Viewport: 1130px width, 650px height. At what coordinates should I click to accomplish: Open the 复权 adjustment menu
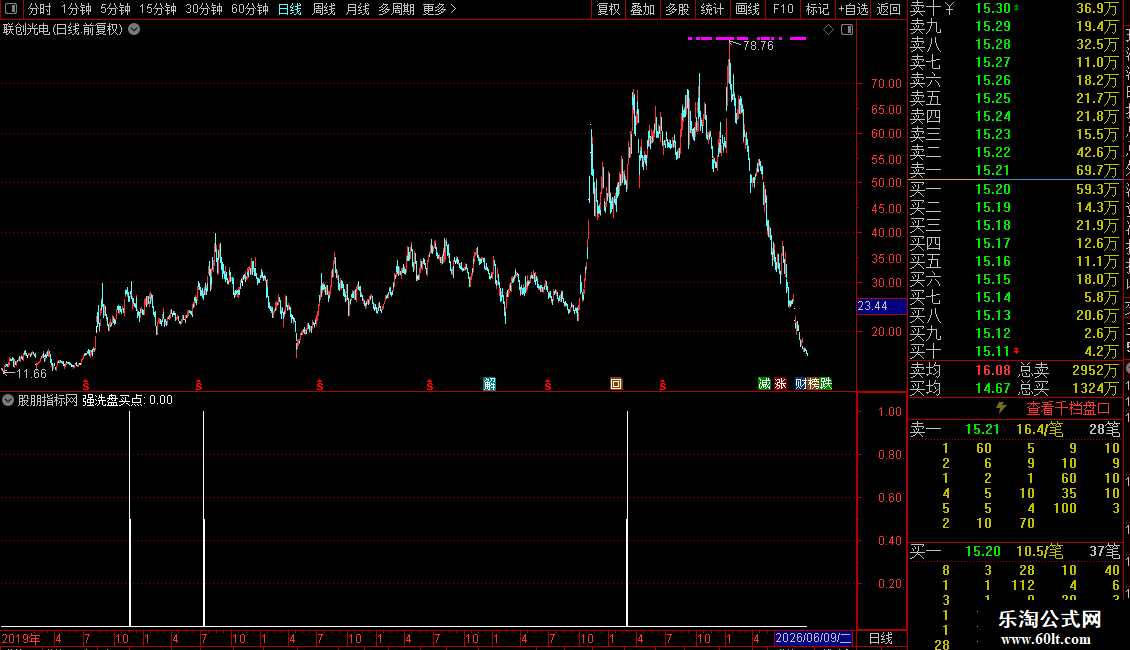[x=608, y=9]
